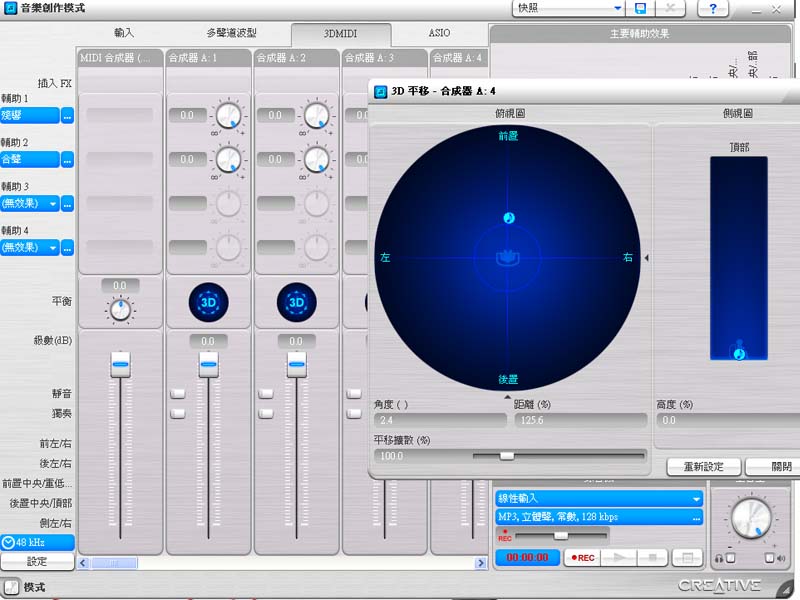Select the 殘響 effect field for 輔助 1
The width and height of the screenshot is (800, 600).
point(30,116)
